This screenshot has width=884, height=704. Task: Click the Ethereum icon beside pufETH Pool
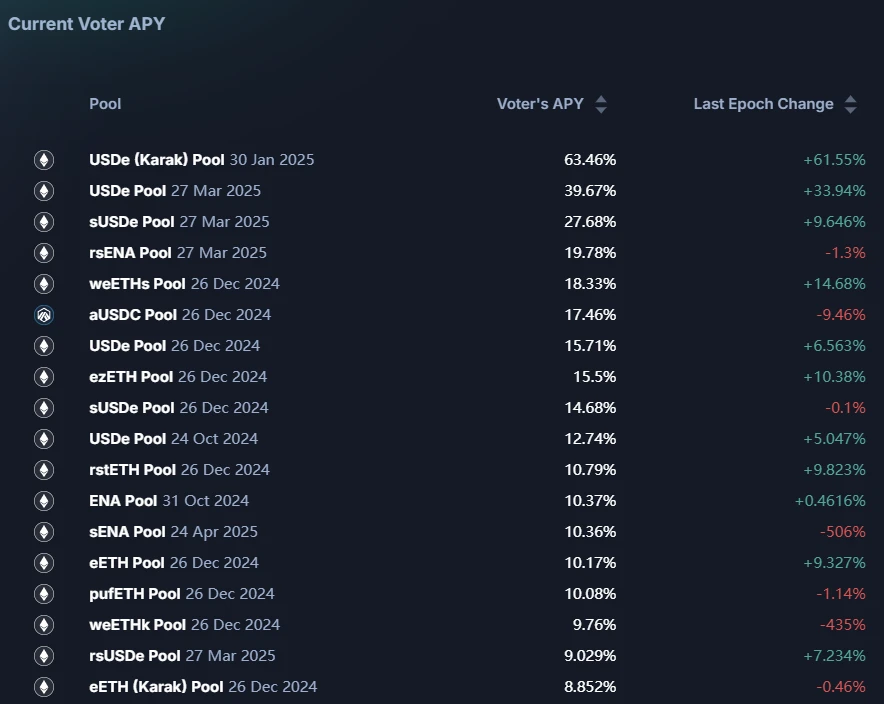[43, 594]
